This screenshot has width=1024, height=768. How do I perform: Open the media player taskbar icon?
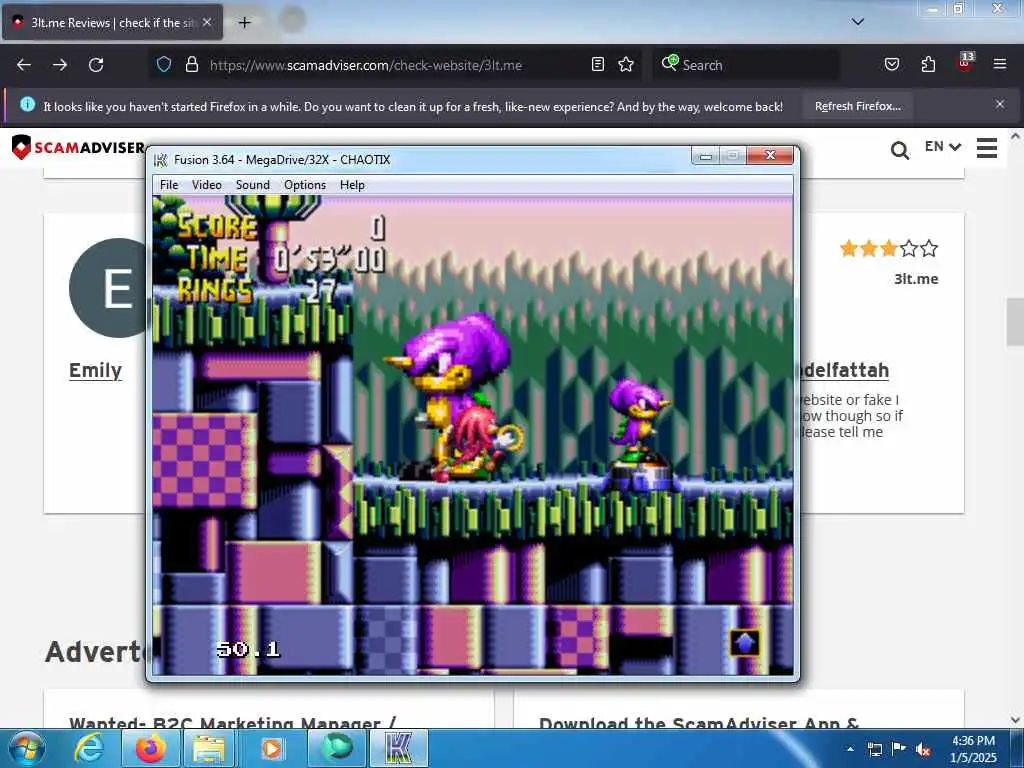(x=272, y=748)
